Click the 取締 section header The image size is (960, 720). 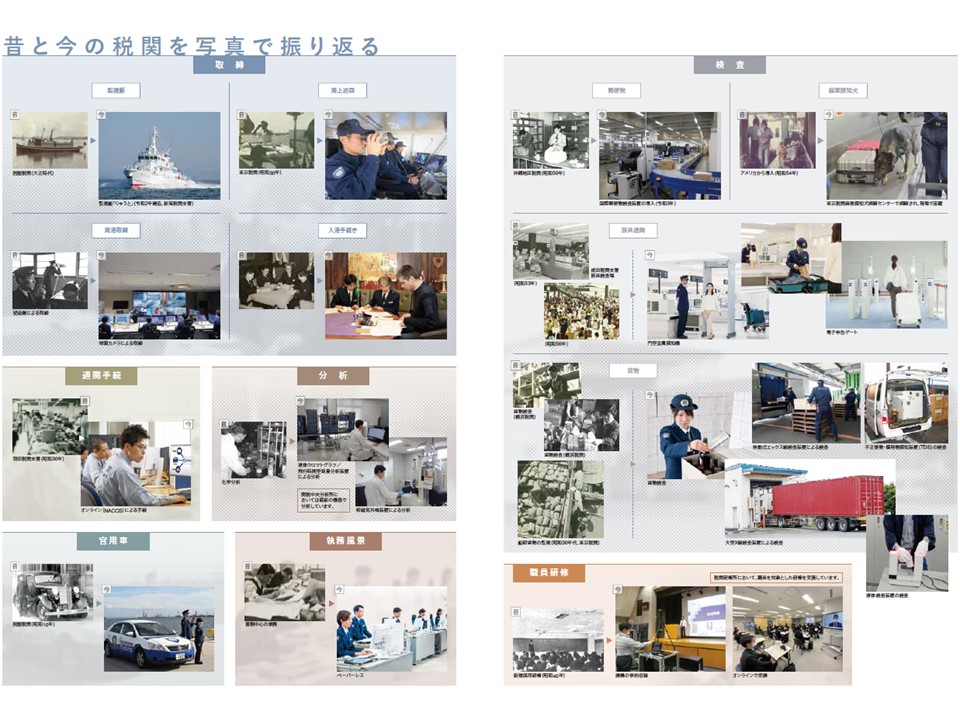point(229,65)
